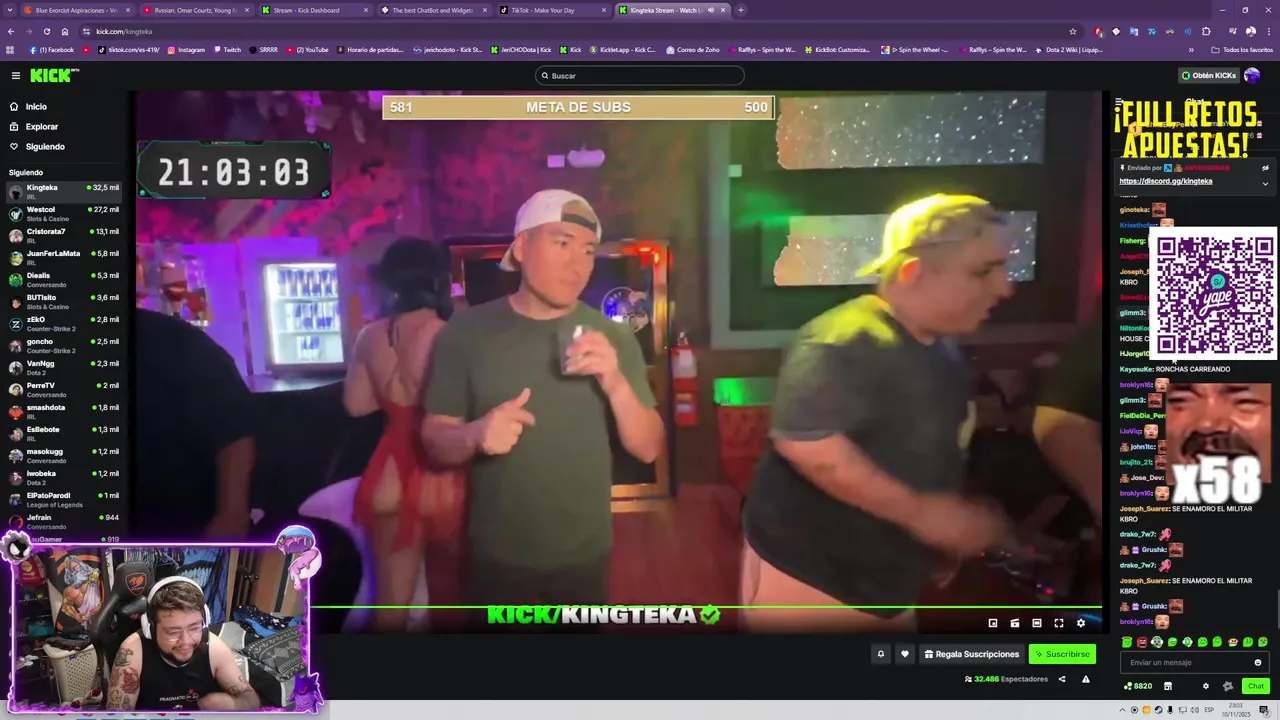1280x720 pixels.
Task: Open emote picker in message box
Action: tap(1258, 662)
